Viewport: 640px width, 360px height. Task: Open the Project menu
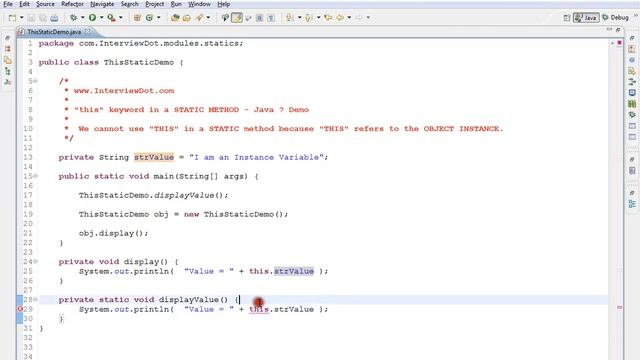point(155,4)
